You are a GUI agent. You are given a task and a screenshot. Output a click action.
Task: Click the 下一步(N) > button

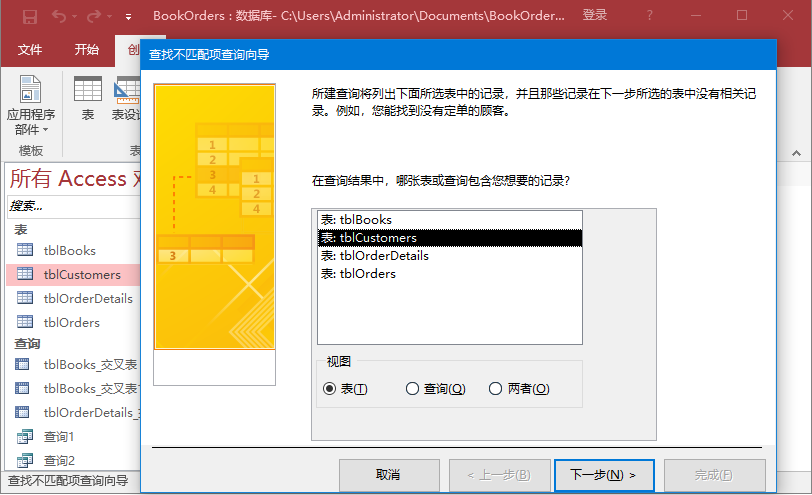click(x=596, y=474)
